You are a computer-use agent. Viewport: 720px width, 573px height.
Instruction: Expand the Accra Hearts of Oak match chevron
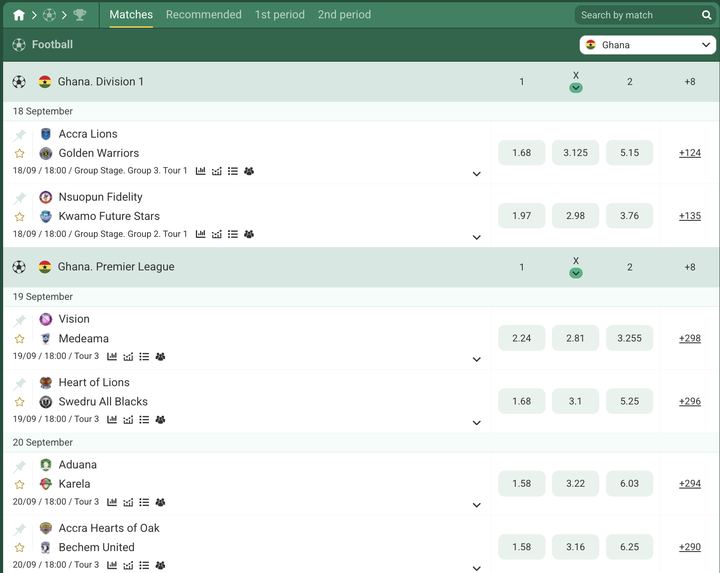(x=477, y=568)
